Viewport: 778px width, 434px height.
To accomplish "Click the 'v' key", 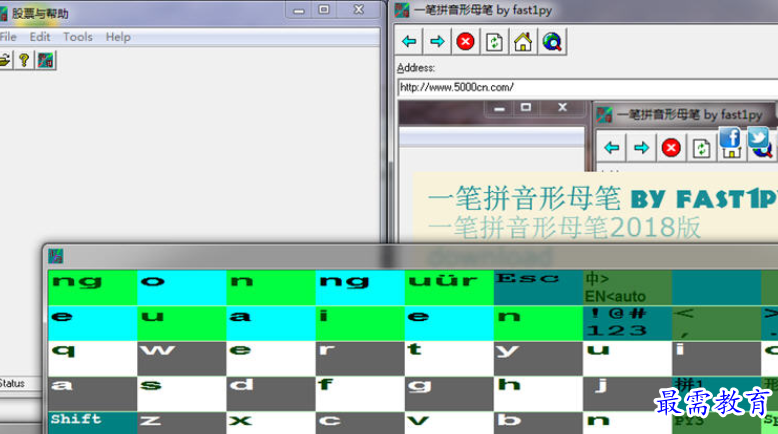I will pos(449,423).
